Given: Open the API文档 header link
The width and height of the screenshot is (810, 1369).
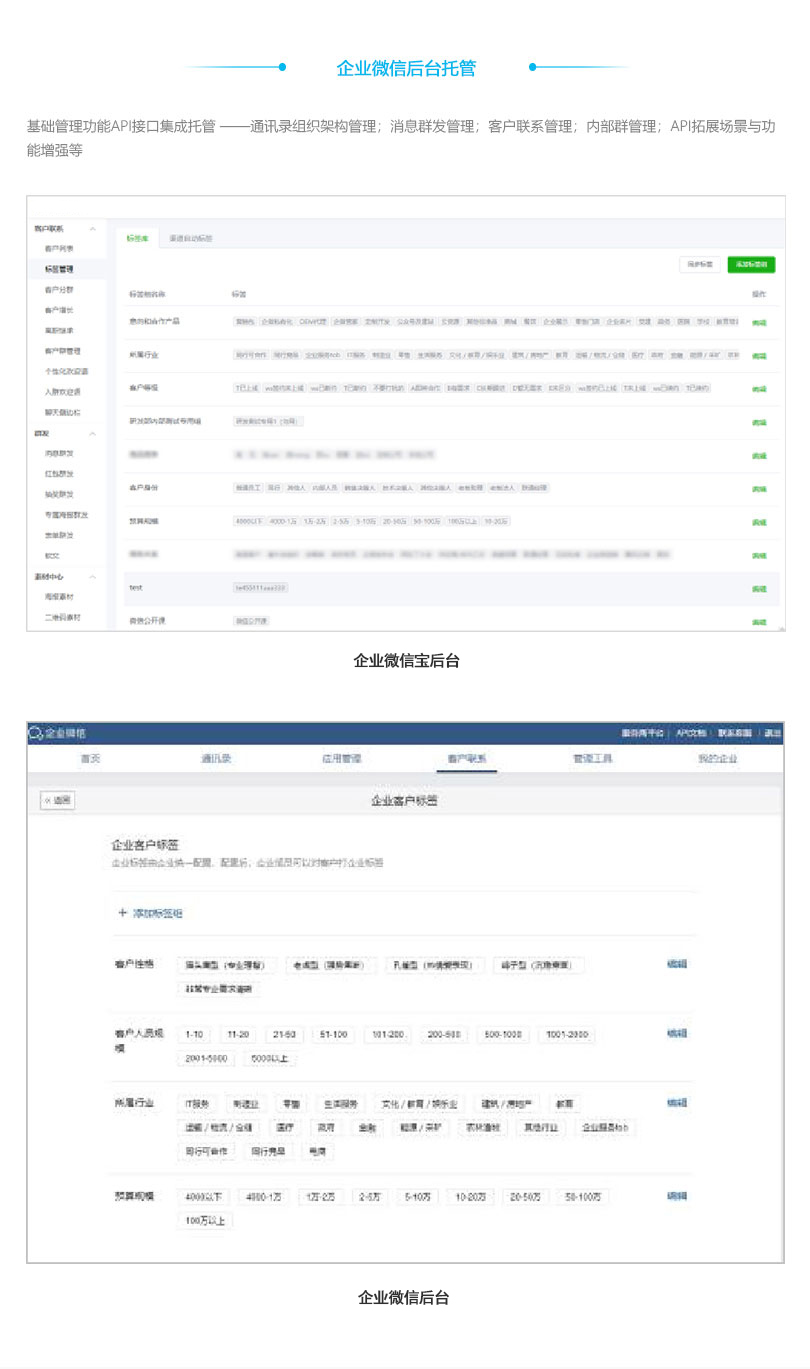Looking at the screenshot, I should pos(691,733).
